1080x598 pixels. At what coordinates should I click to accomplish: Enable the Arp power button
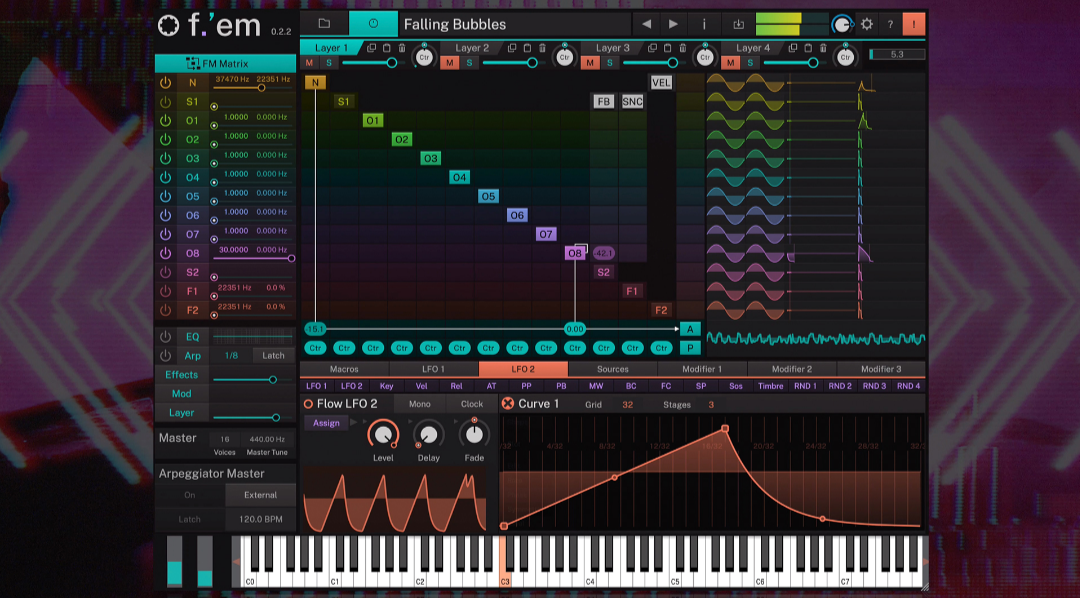tap(165, 355)
